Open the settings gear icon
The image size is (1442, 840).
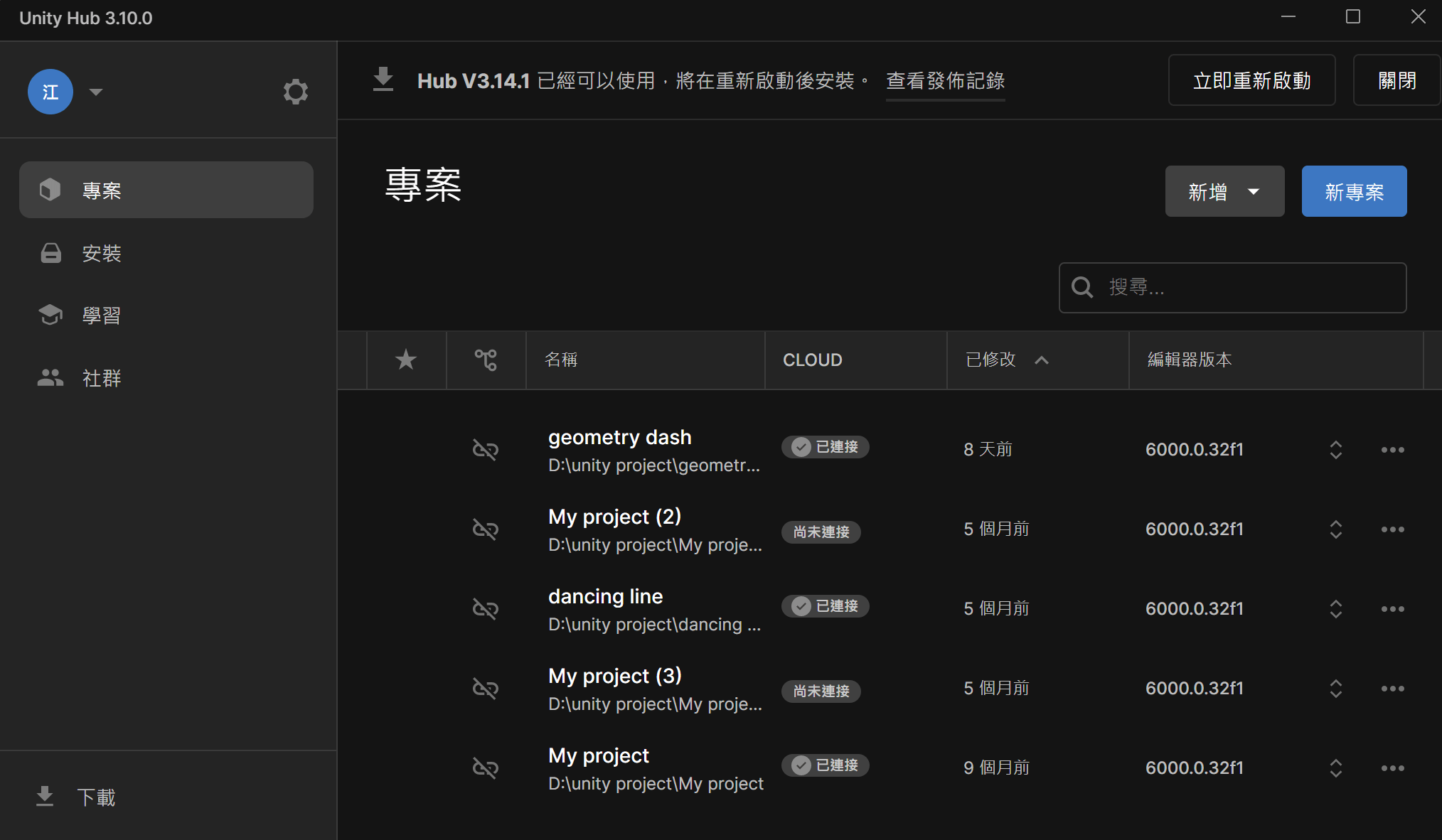(x=295, y=92)
